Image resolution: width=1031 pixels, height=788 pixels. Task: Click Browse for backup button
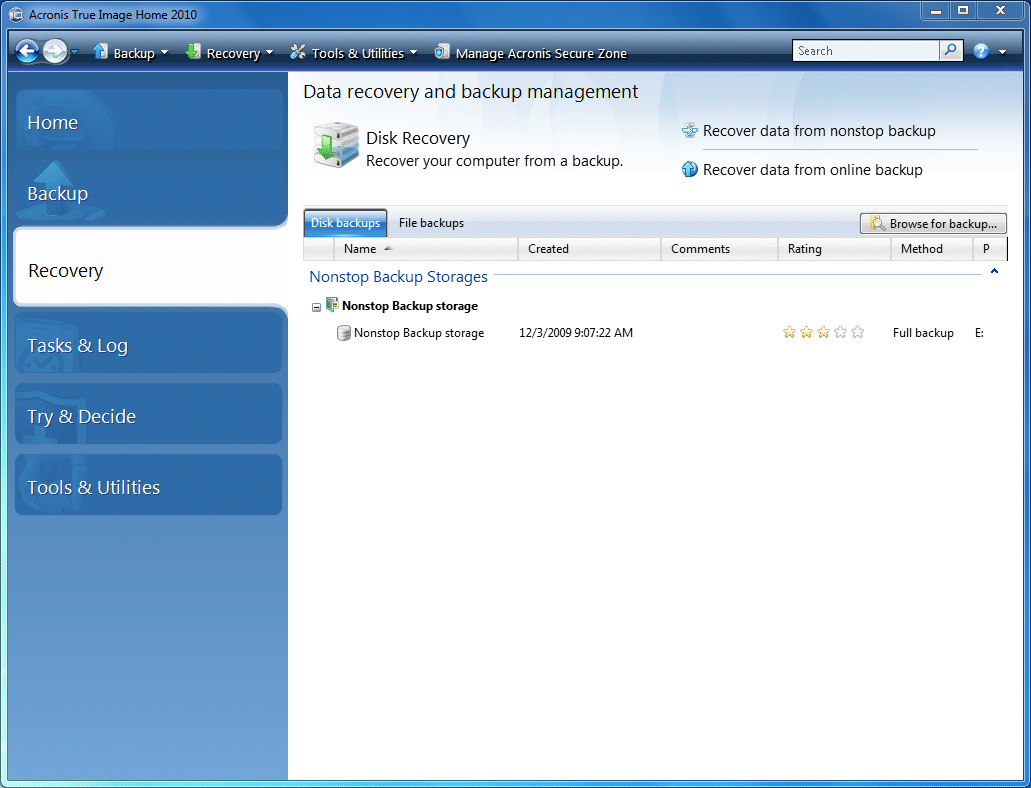coord(933,224)
